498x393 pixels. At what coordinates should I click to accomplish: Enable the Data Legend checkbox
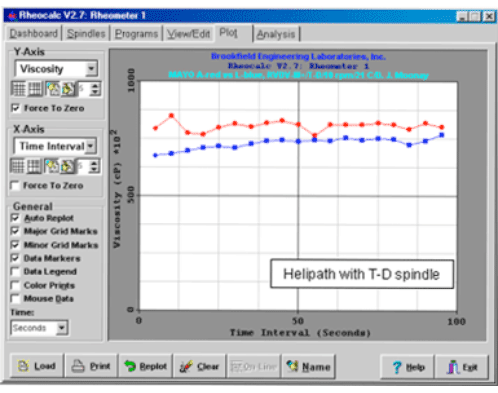[x=15, y=272]
